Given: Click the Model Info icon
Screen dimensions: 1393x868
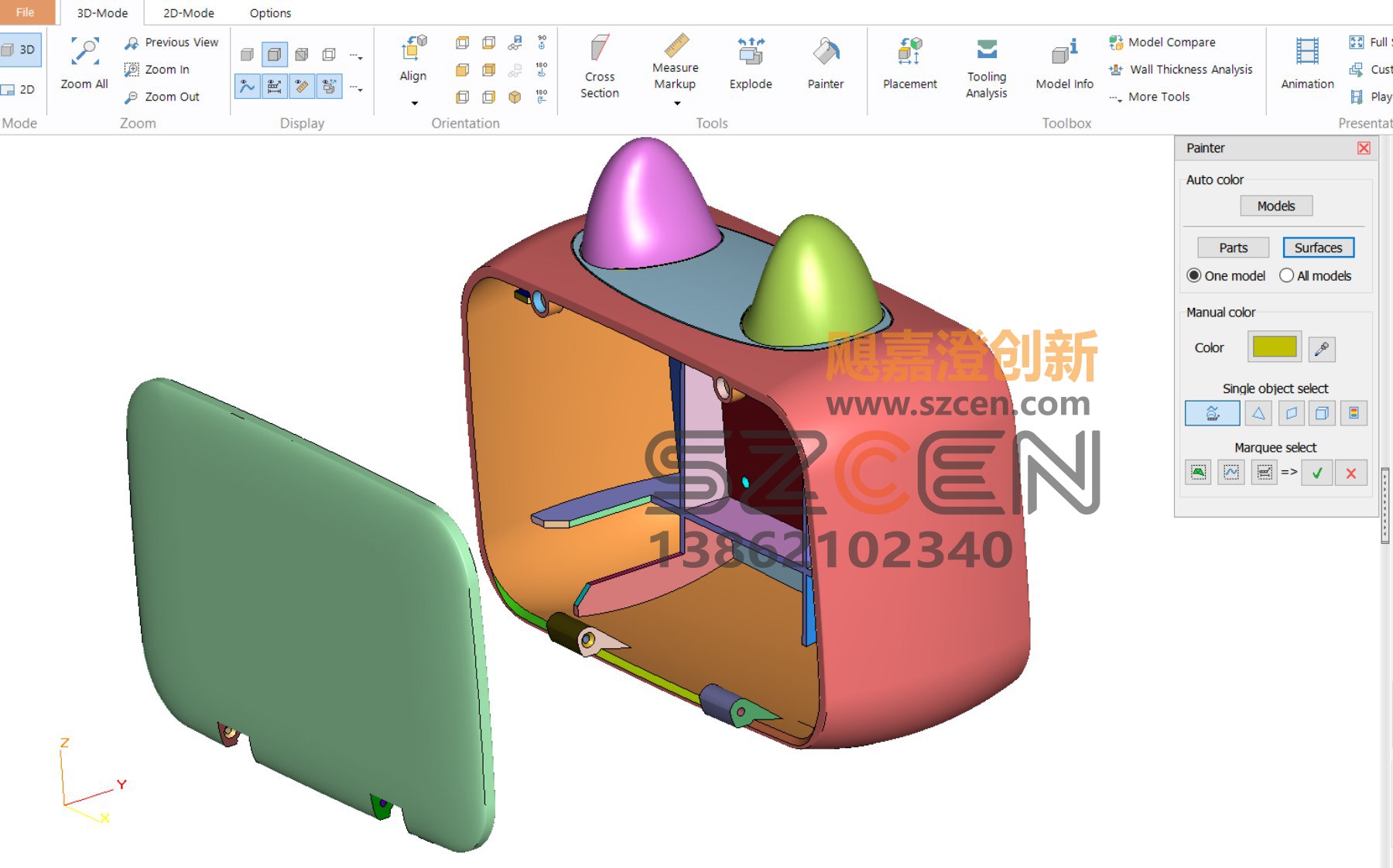Looking at the screenshot, I should pos(1065,53).
